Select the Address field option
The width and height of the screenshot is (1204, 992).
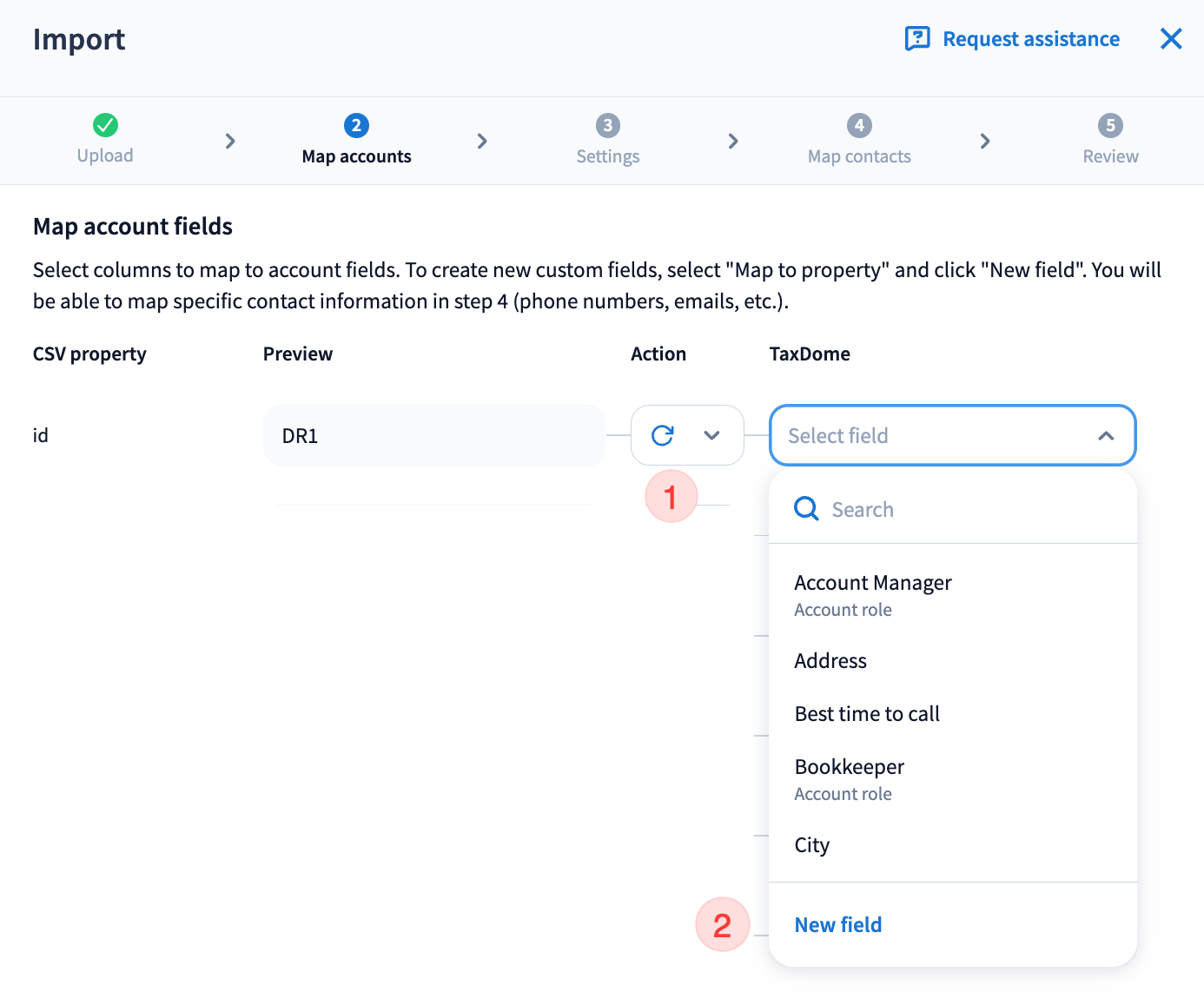click(x=830, y=661)
